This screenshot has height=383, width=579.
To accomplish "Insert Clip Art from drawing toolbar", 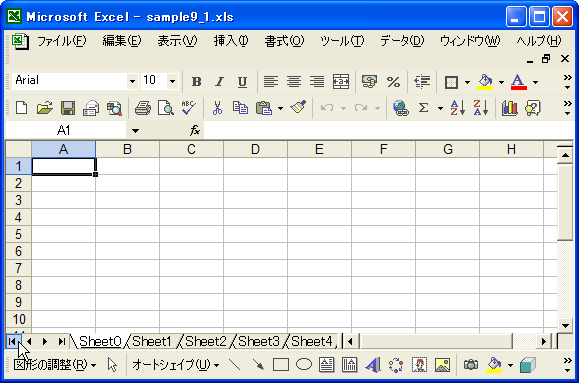I will [419, 365].
